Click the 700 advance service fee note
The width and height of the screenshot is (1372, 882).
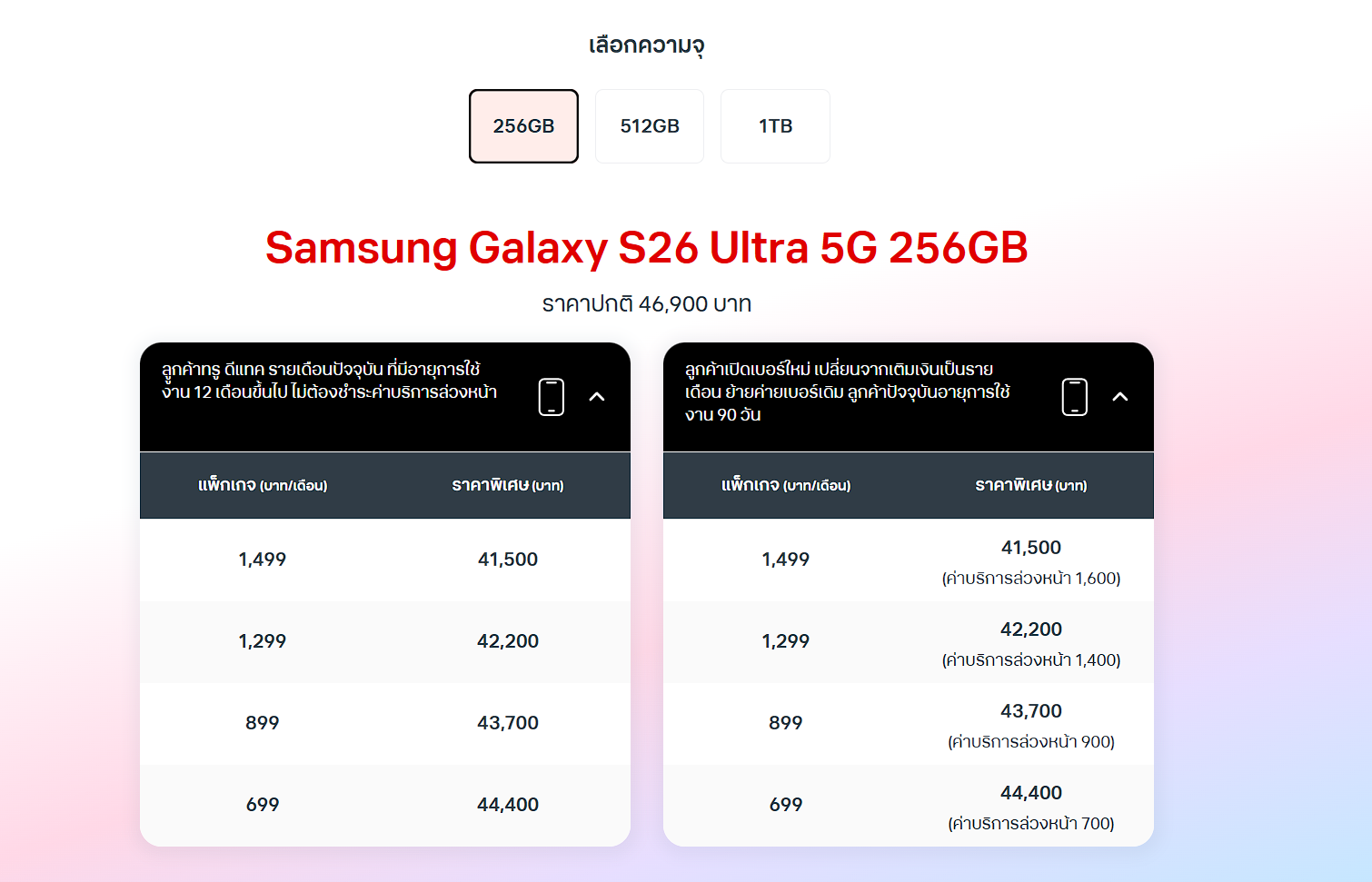pos(1030,824)
